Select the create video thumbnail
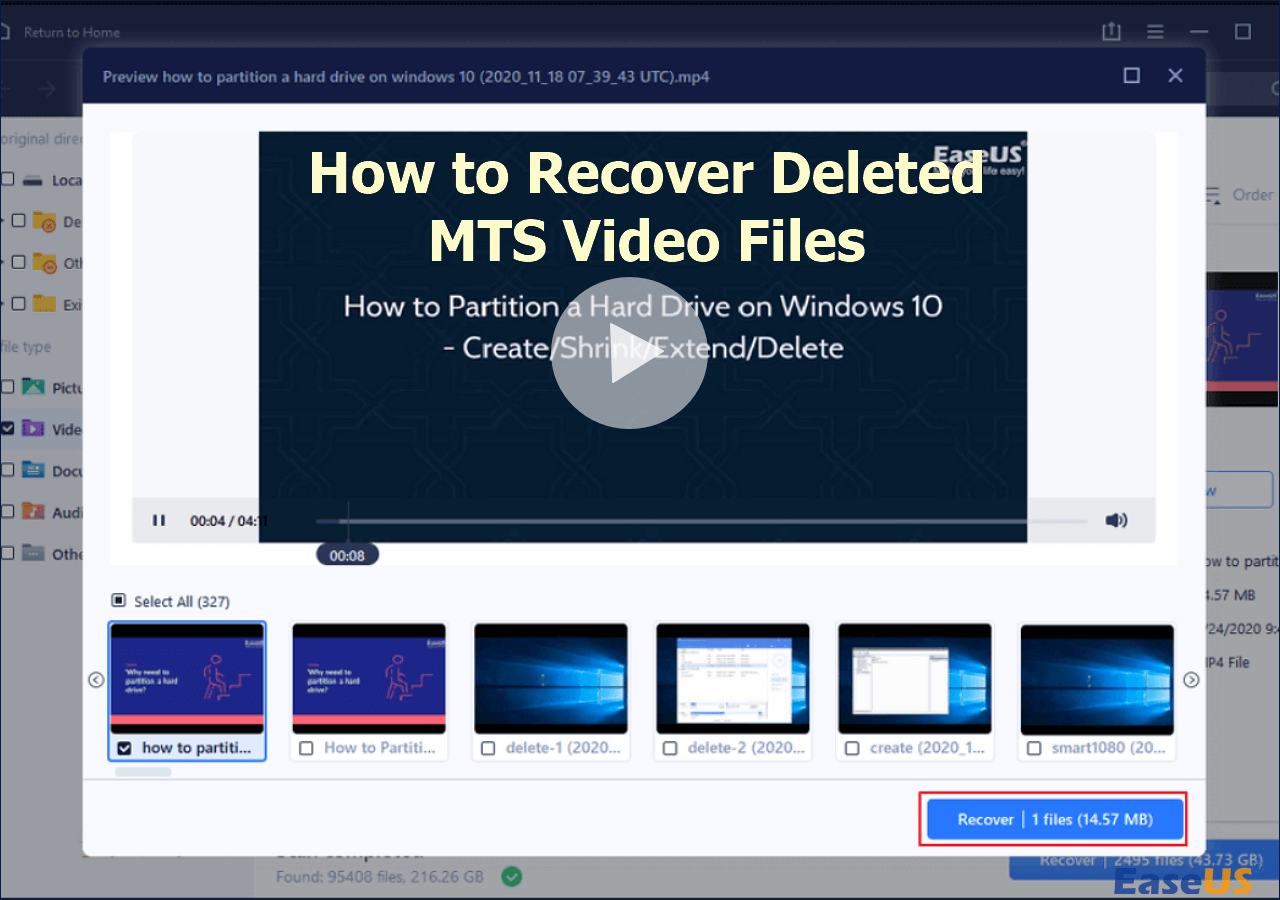Screen dimensions: 1280x900 (x=915, y=679)
